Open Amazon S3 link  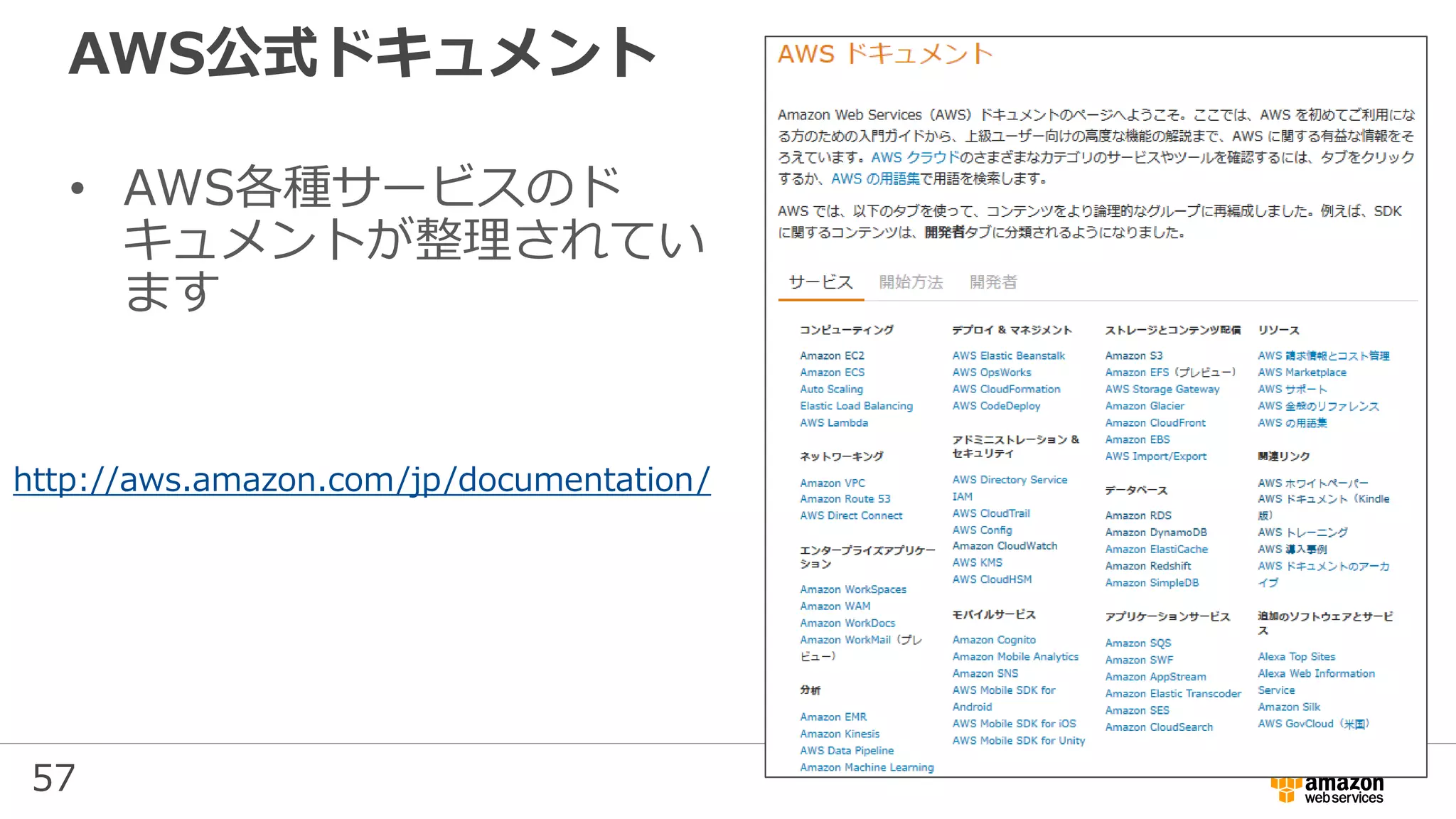[x=1134, y=355]
